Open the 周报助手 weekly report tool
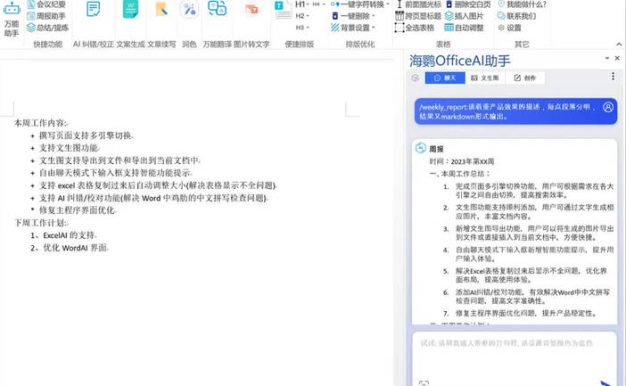This screenshot has height=386, width=626. (x=46, y=16)
